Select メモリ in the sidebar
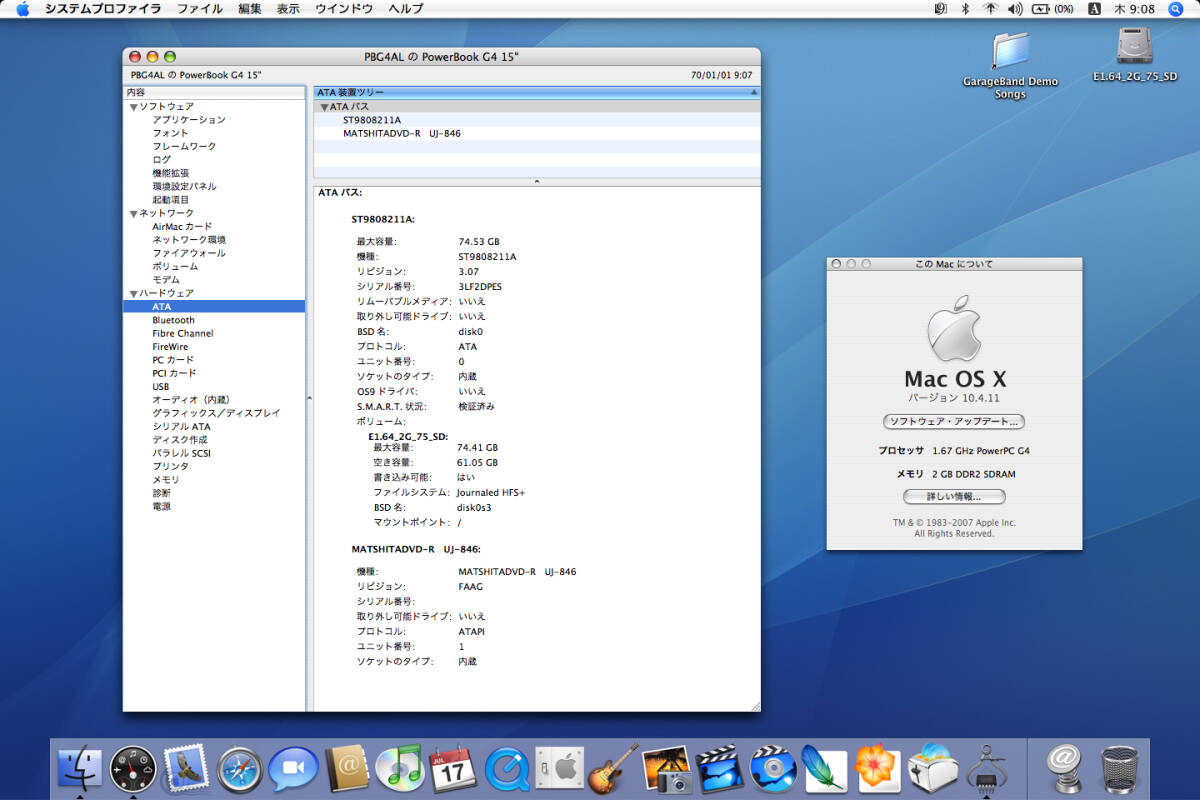The image size is (1200, 800). (x=166, y=480)
